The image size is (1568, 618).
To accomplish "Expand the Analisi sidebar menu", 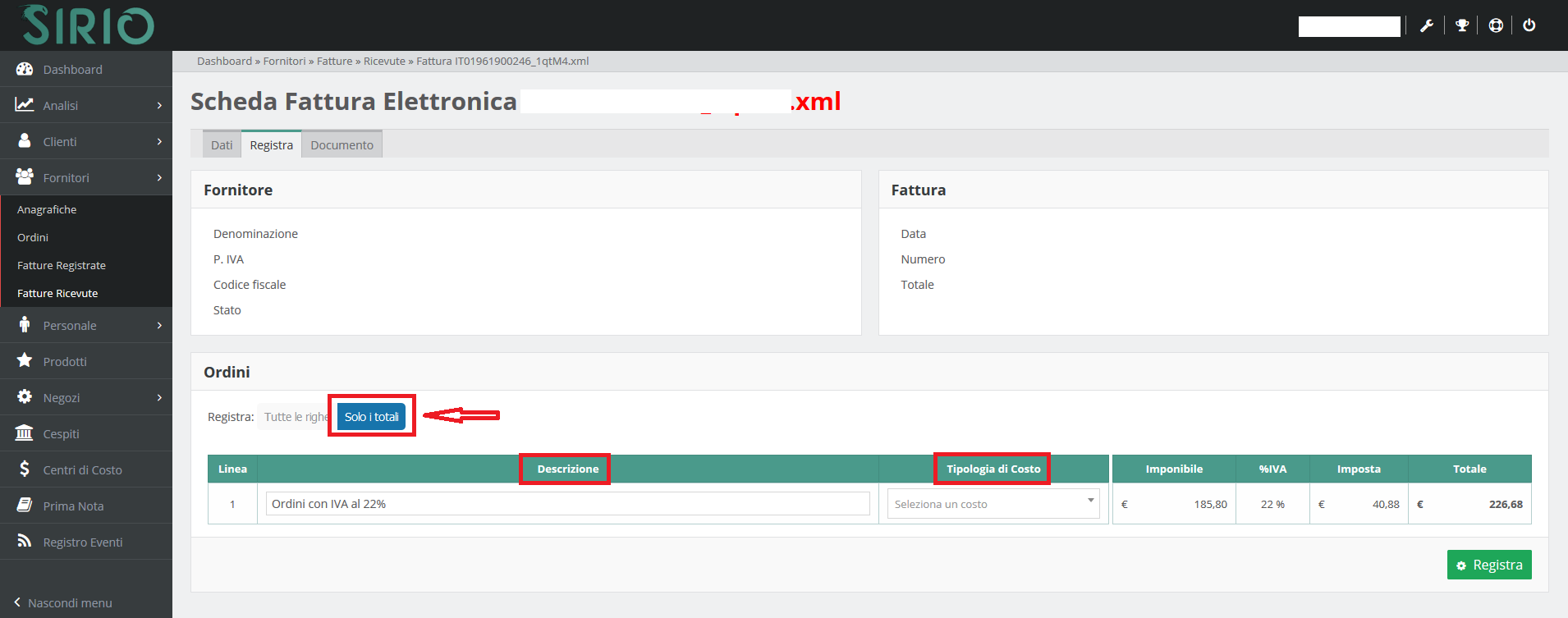I will (85, 106).
